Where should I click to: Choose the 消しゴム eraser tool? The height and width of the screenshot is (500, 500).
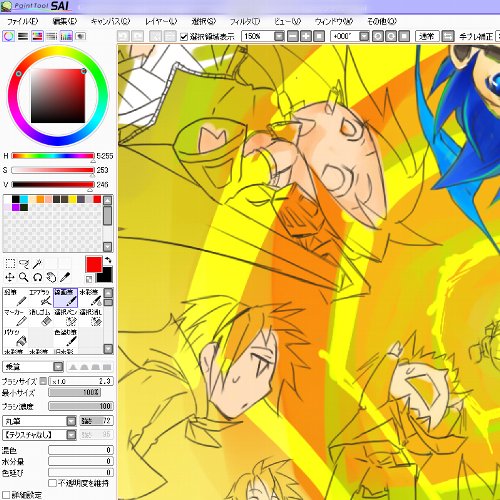tap(40, 317)
